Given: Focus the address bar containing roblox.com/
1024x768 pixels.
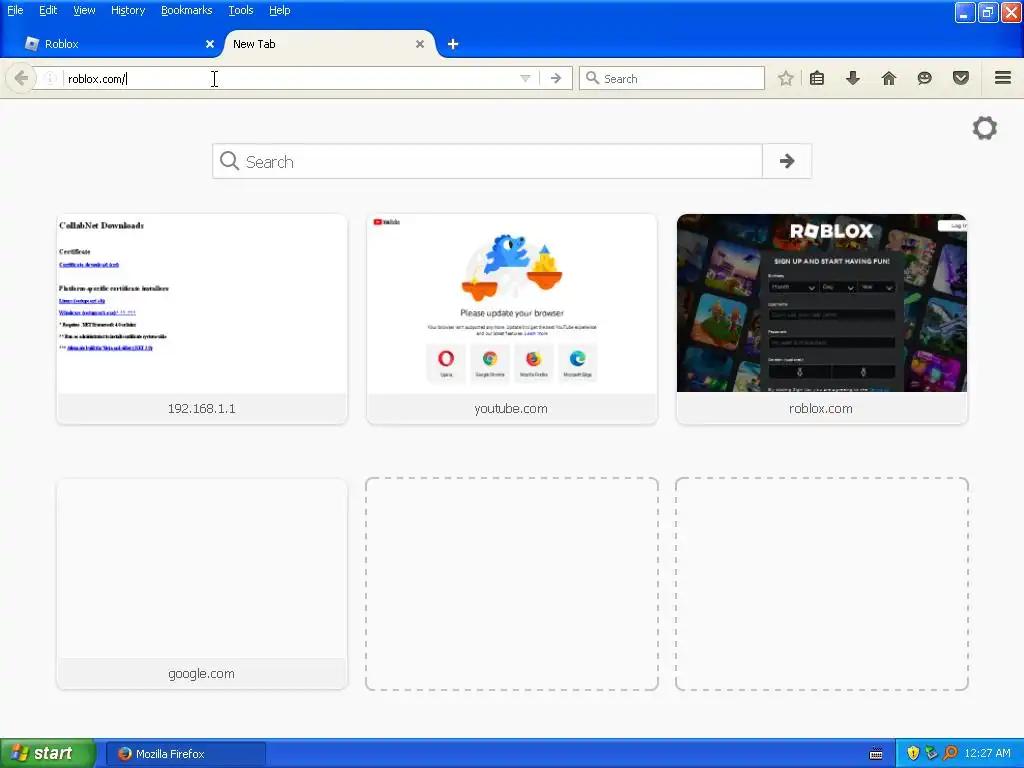Looking at the screenshot, I should [x=291, y=78].
